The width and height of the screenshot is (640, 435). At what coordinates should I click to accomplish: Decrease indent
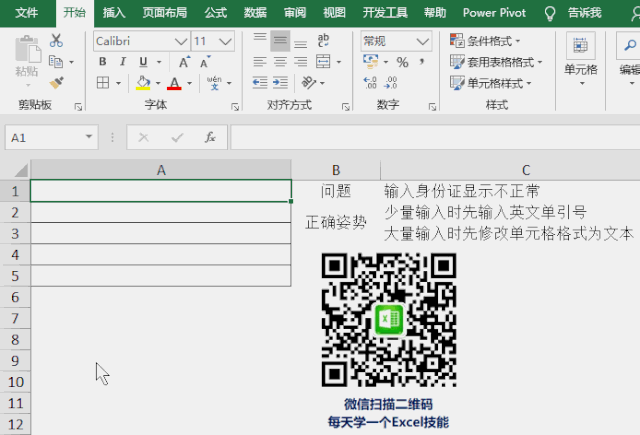(x=260, y=83)
